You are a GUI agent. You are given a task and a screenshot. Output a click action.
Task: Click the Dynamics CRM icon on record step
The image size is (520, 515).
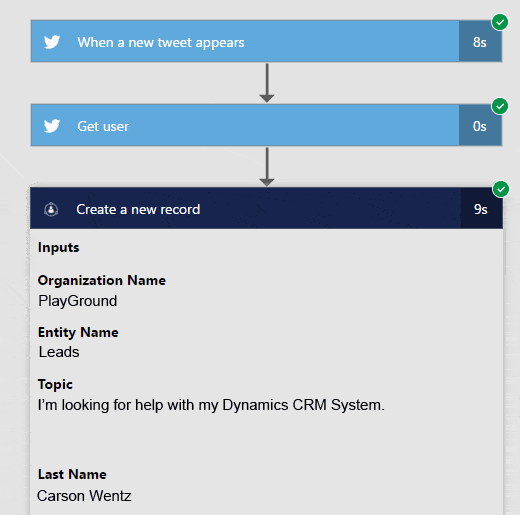(51, 210)
